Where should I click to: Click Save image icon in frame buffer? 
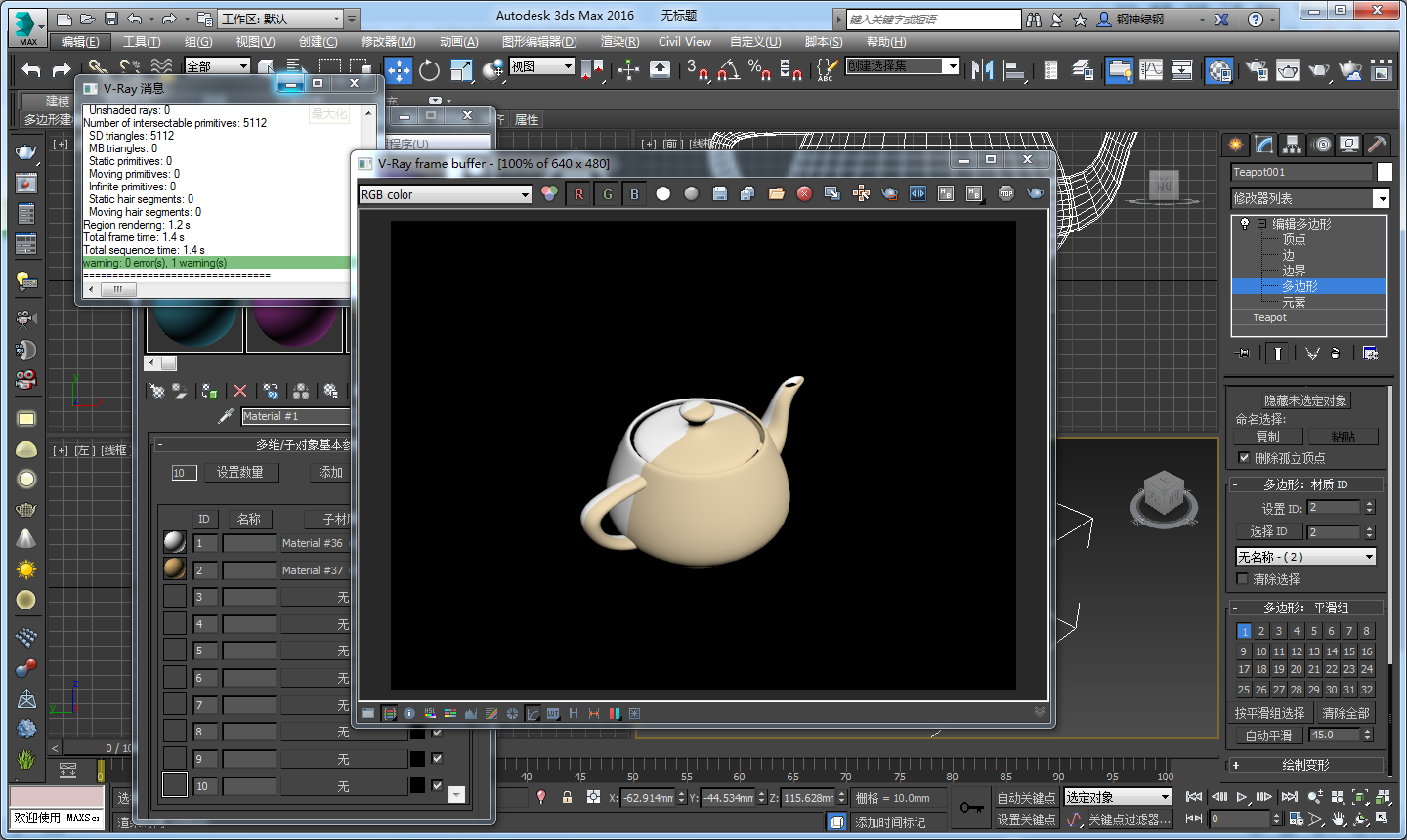tap(720, 193)
